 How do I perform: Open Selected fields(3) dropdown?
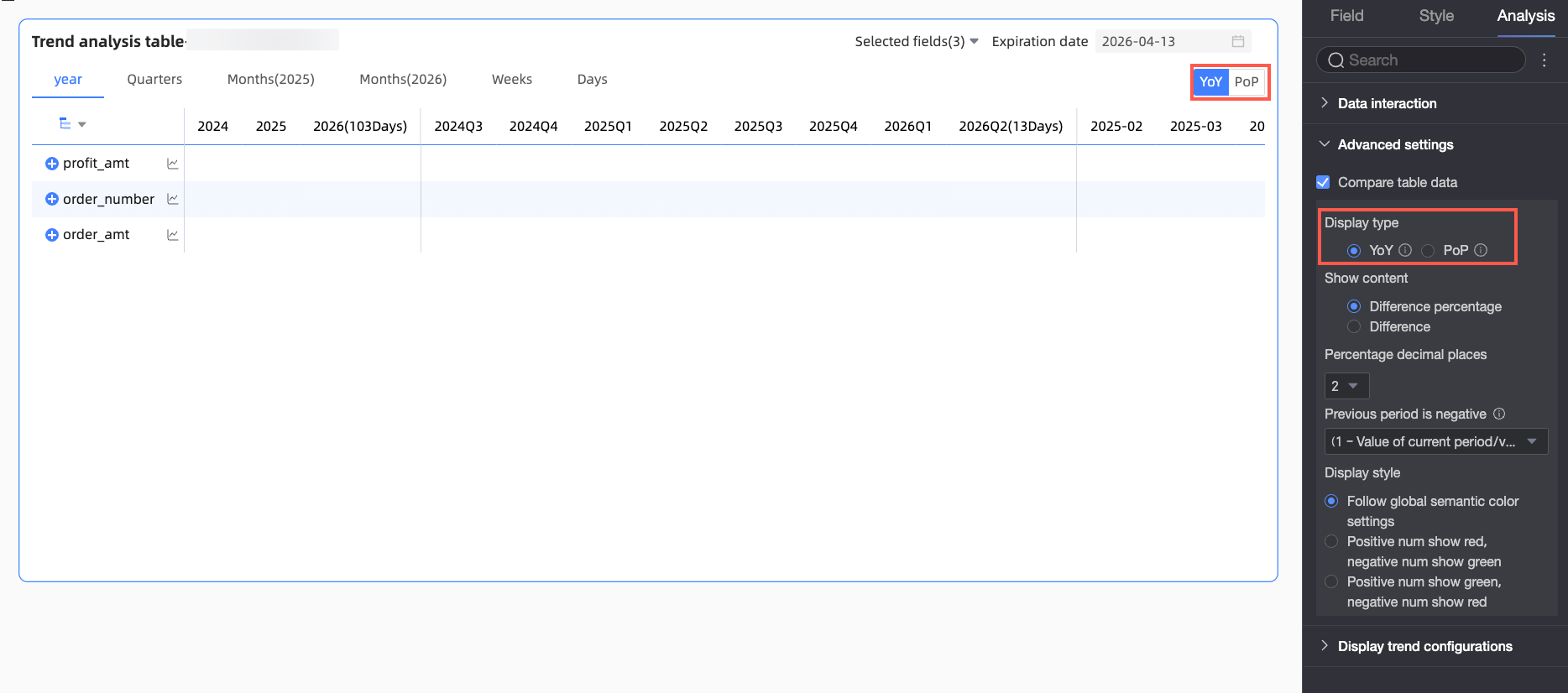[x=917, y=41]
